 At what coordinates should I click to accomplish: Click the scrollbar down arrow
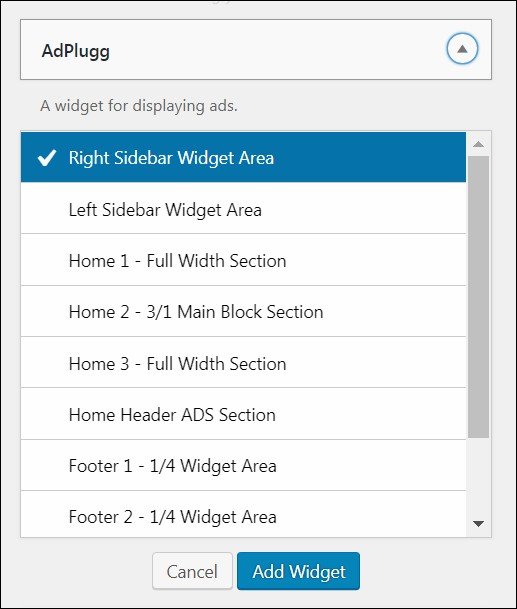tap(479, 524)
